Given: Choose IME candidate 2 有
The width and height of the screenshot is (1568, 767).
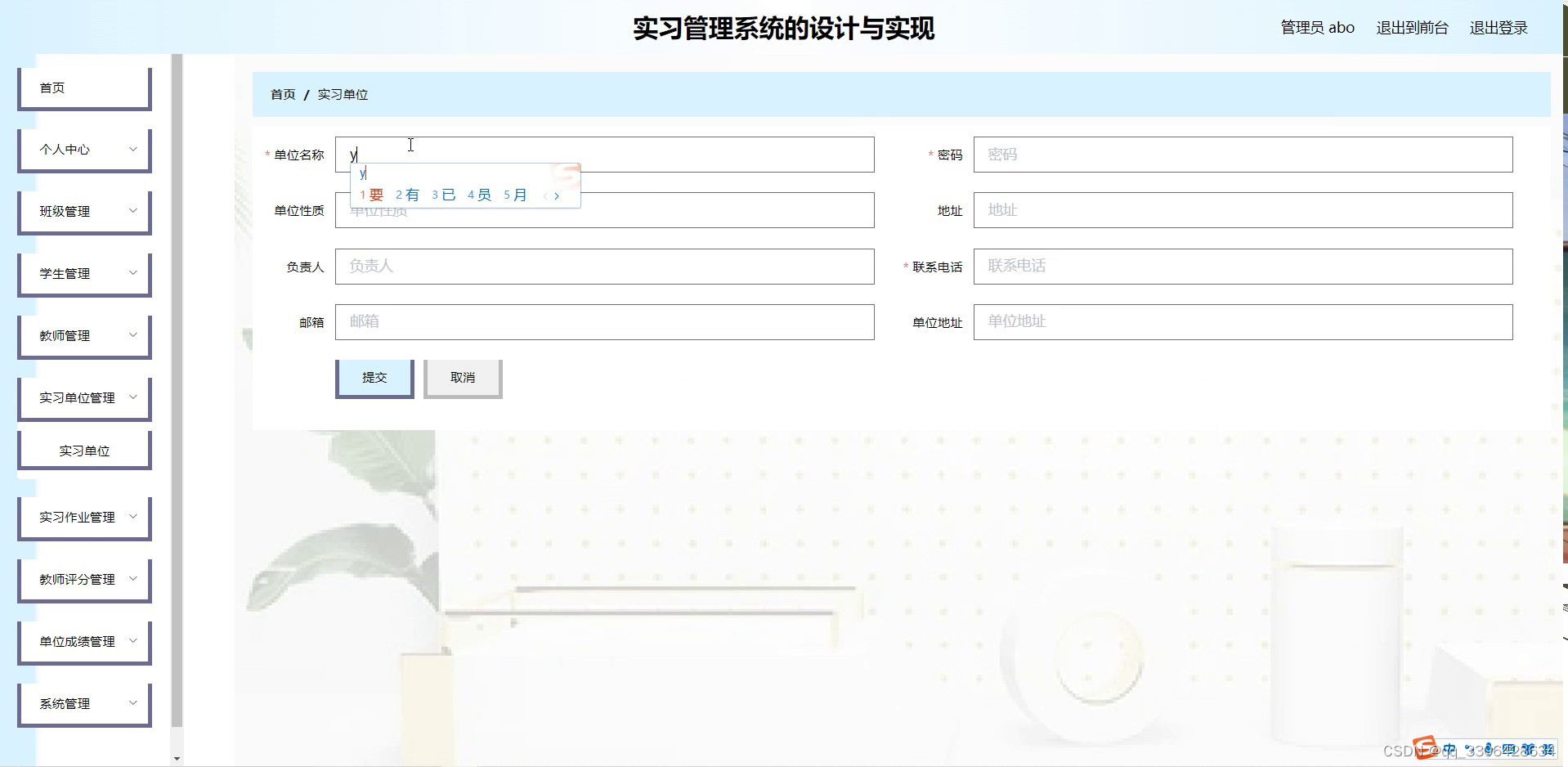Looking at the screenshot, I should 407,195.
